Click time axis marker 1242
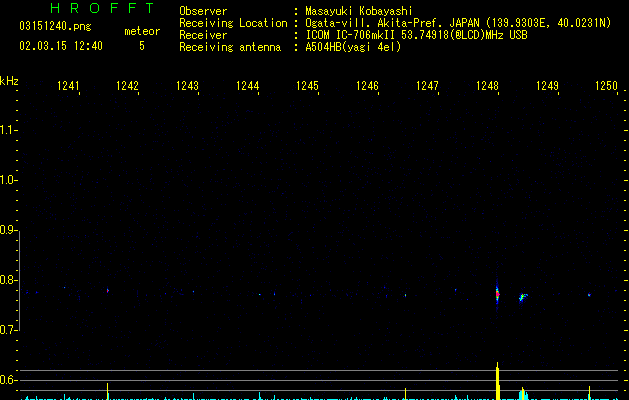629x400 pixels. click(127, 86)
